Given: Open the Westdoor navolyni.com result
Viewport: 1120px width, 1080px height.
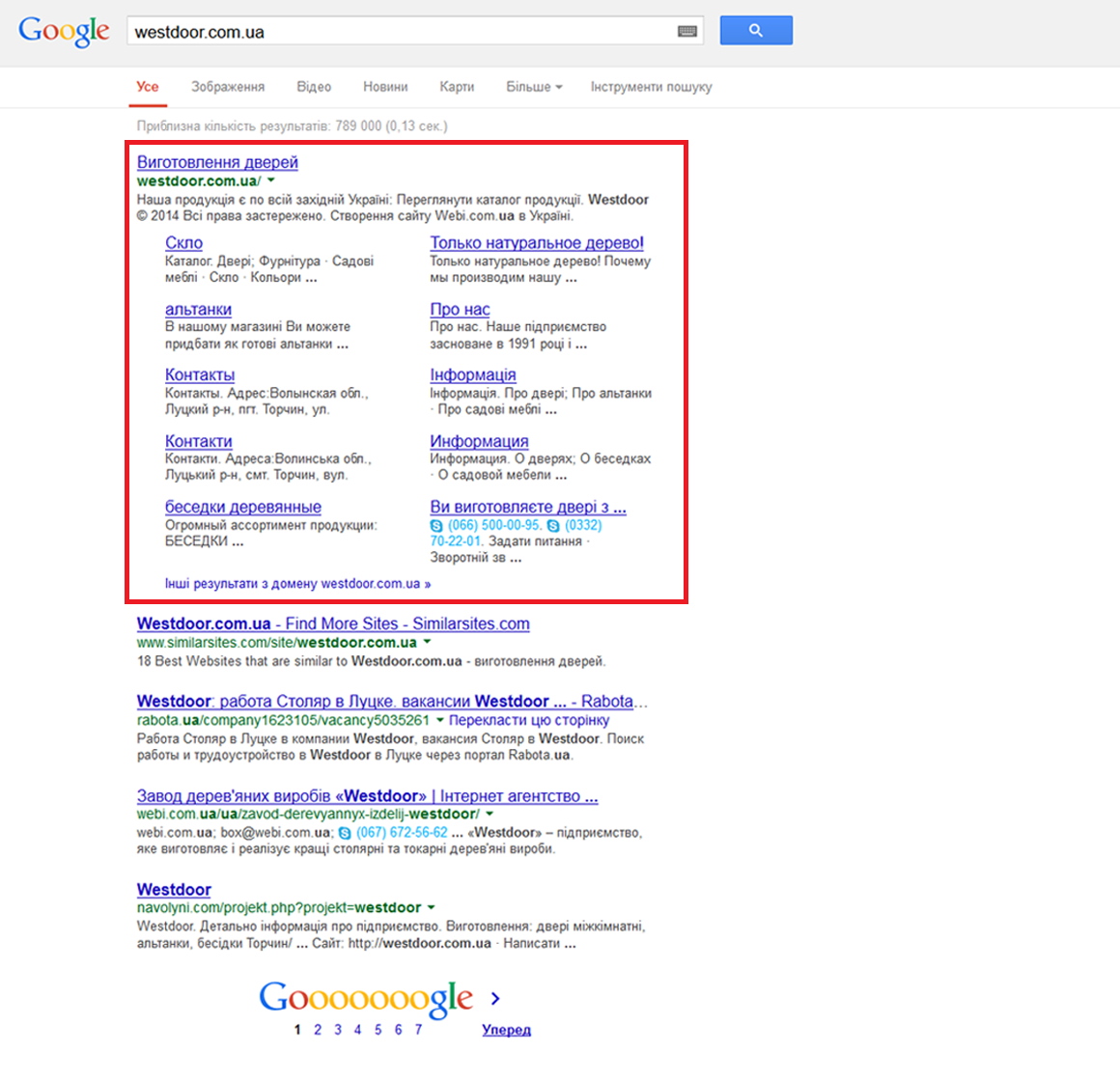Looking at the screenshot, I should (x=175, y=890).
